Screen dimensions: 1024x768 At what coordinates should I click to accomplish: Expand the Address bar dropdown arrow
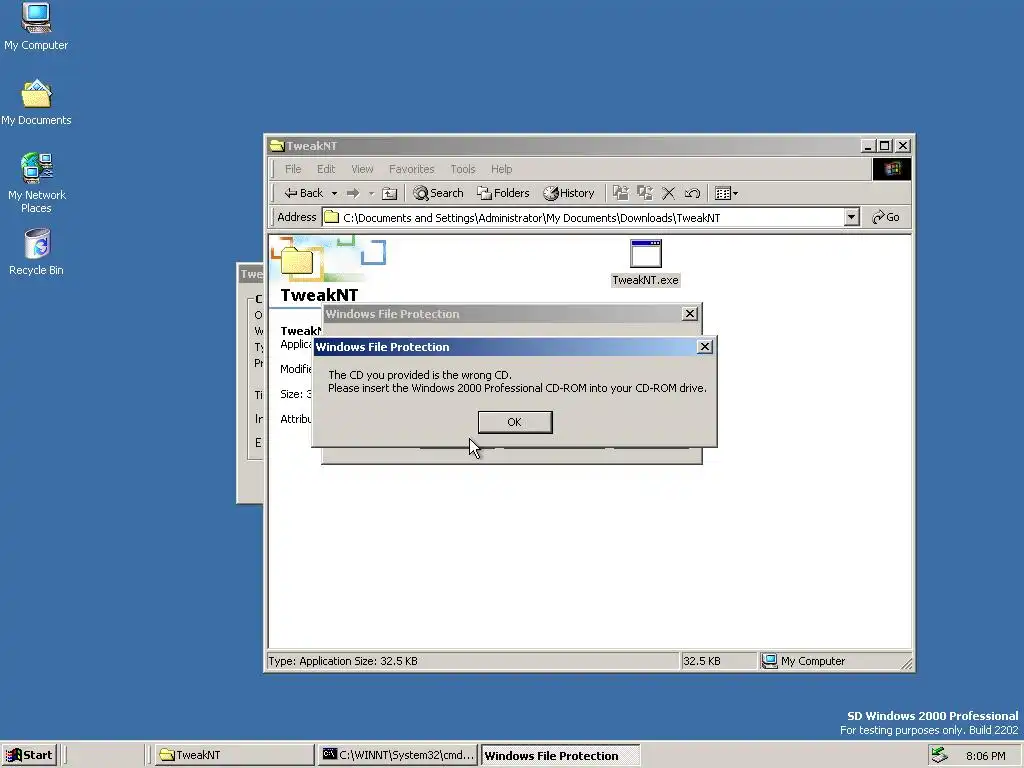(x=851, y=217)
